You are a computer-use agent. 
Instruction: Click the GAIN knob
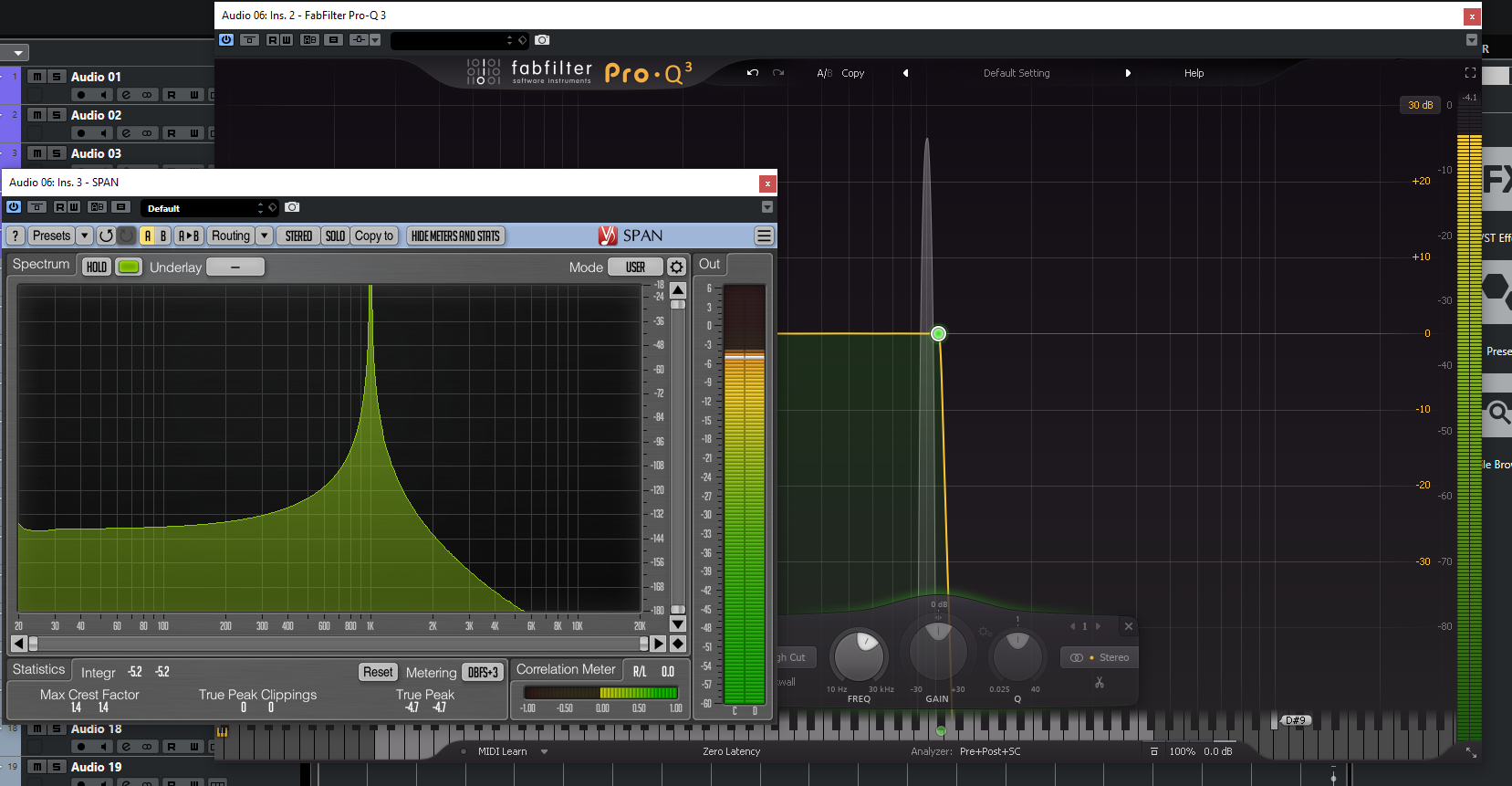click(937, 649)
